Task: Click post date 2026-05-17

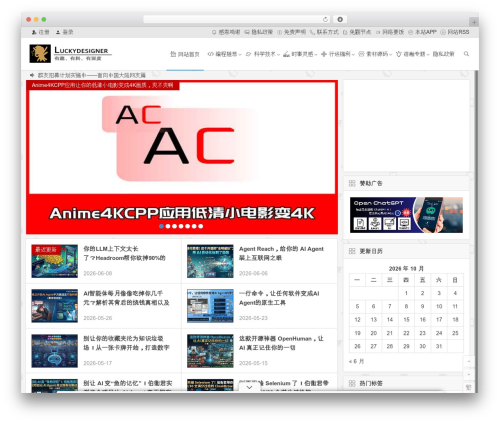Action: pyautogui.click(x=98, y=363)
